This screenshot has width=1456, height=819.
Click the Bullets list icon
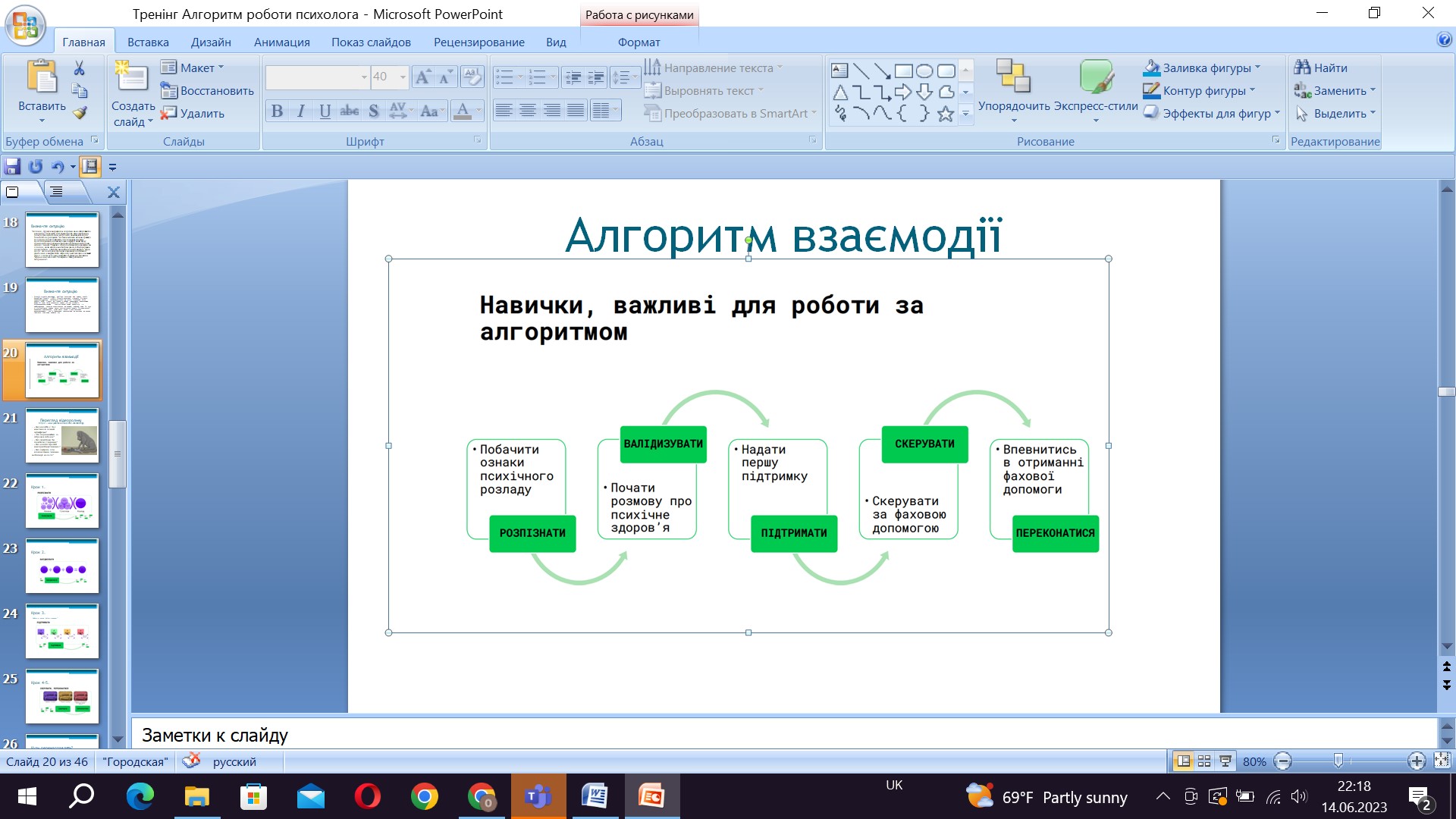click(504, 77)
